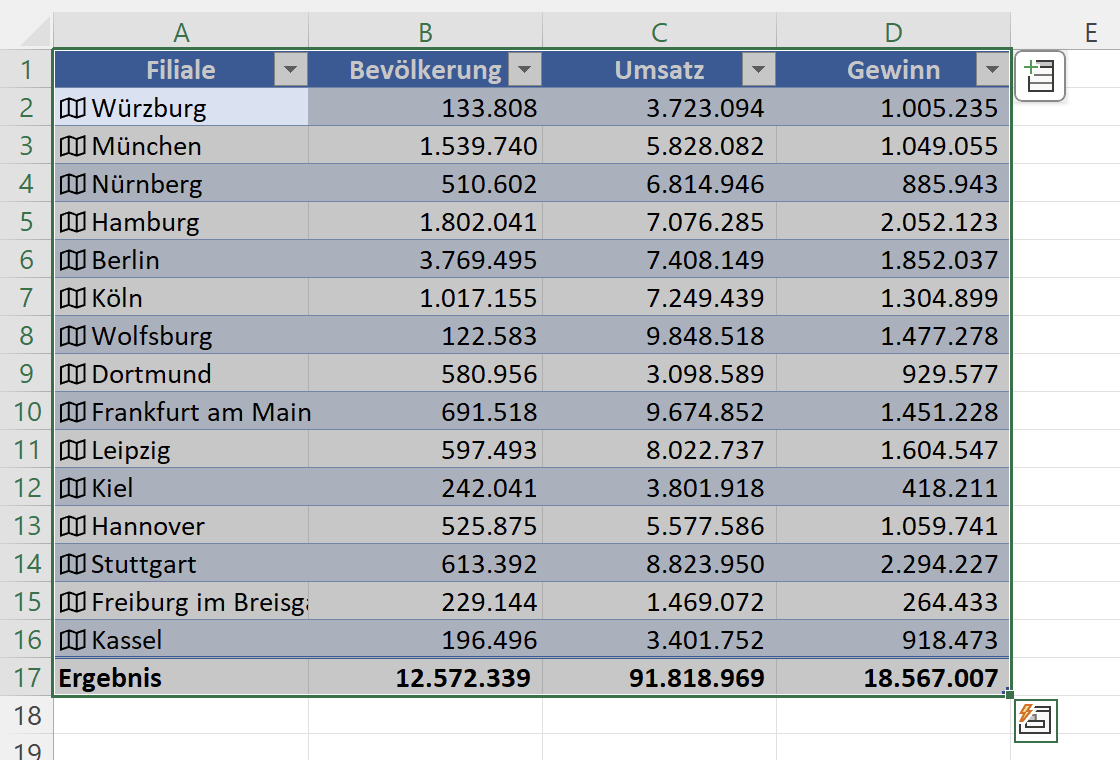1120x760 pixels.
Task: Open the Filiale filter dropdown
Action: 290,69
